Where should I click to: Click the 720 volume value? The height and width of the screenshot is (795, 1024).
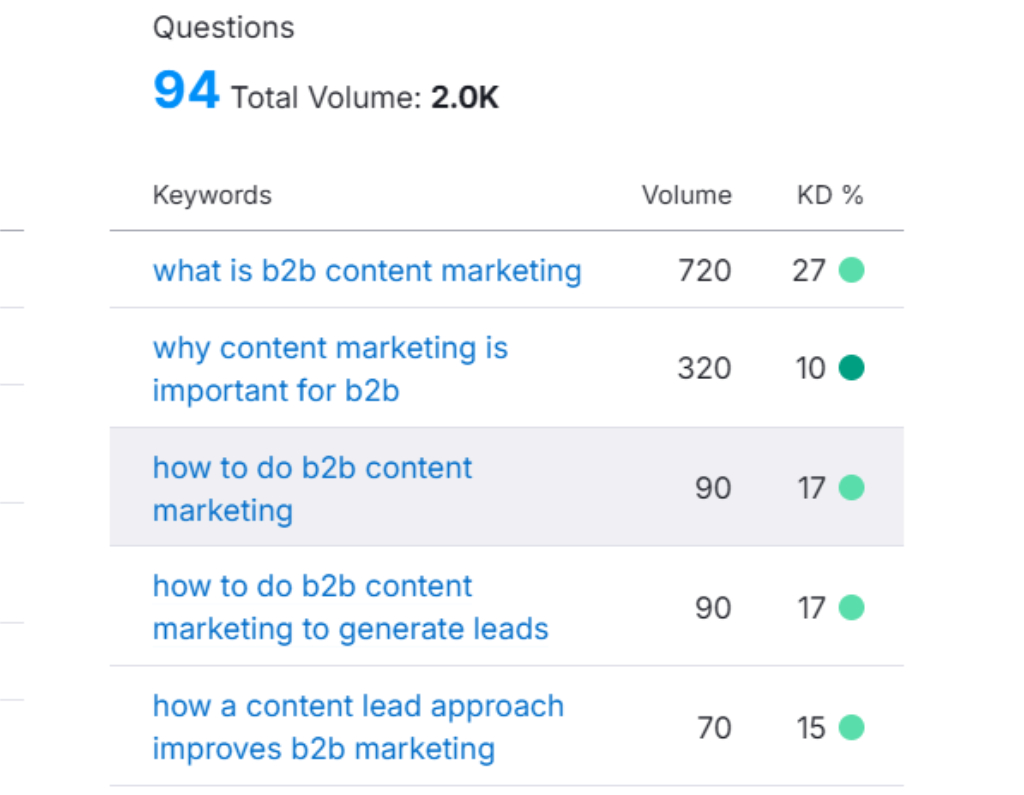pos(704,271)
